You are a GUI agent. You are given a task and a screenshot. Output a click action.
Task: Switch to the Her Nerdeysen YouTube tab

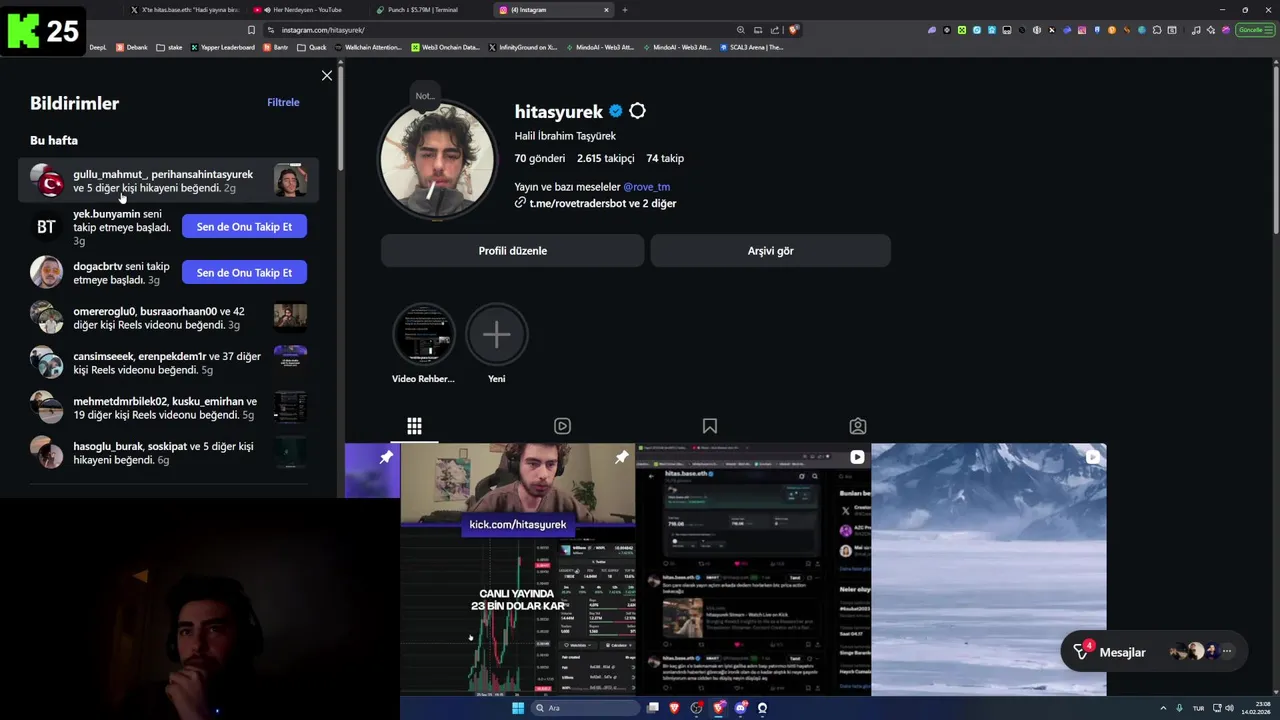click(307, 10)
